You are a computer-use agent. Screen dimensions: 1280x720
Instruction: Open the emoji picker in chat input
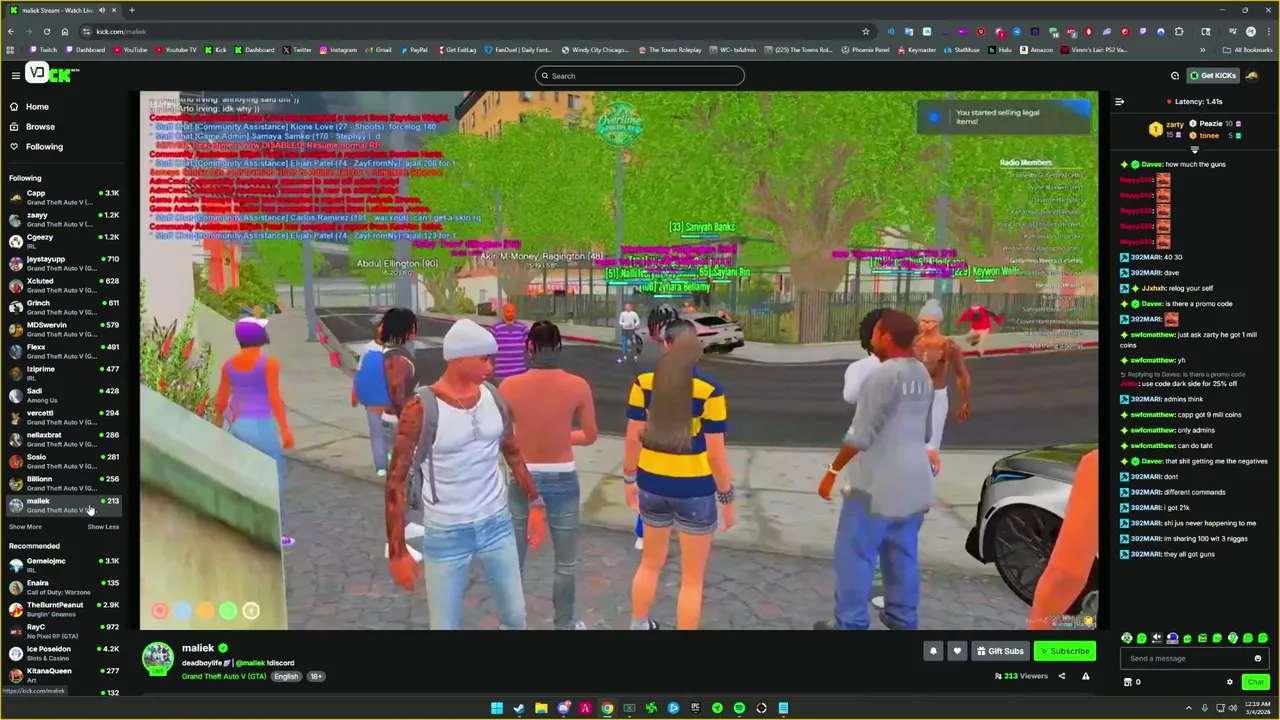[1258, 658]
